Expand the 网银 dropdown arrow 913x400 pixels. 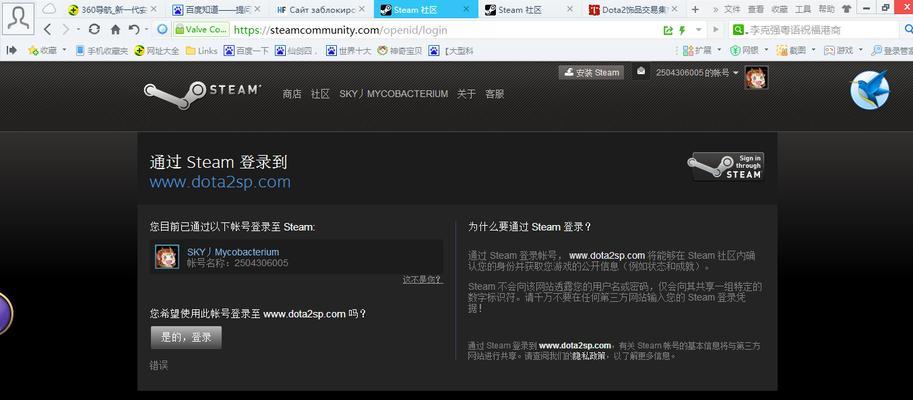click(765, 51)
